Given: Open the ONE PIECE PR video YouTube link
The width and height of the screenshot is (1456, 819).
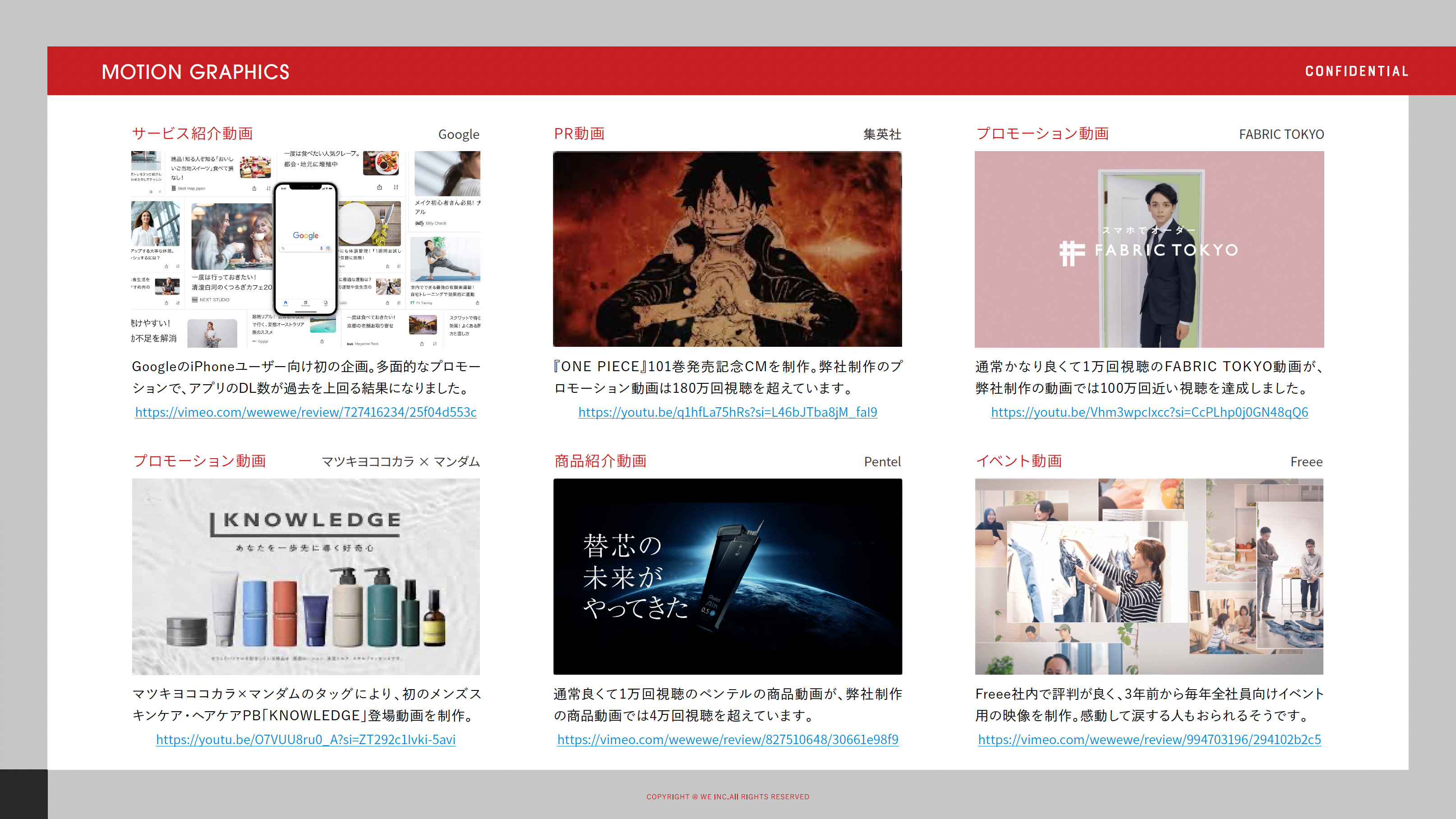Looking at the screenshot, I should click(728, 412).
